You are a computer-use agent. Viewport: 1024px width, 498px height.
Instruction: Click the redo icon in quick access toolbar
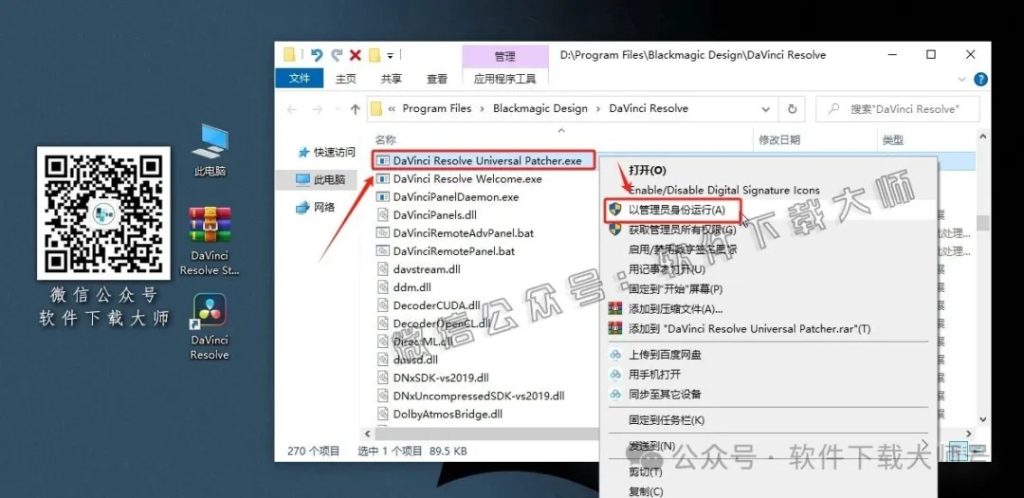(x=336, y=55)
